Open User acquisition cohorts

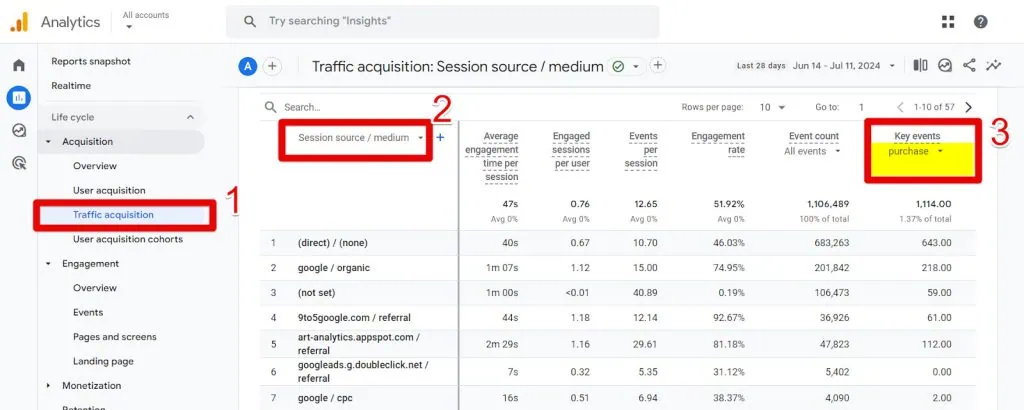(128, 239)
